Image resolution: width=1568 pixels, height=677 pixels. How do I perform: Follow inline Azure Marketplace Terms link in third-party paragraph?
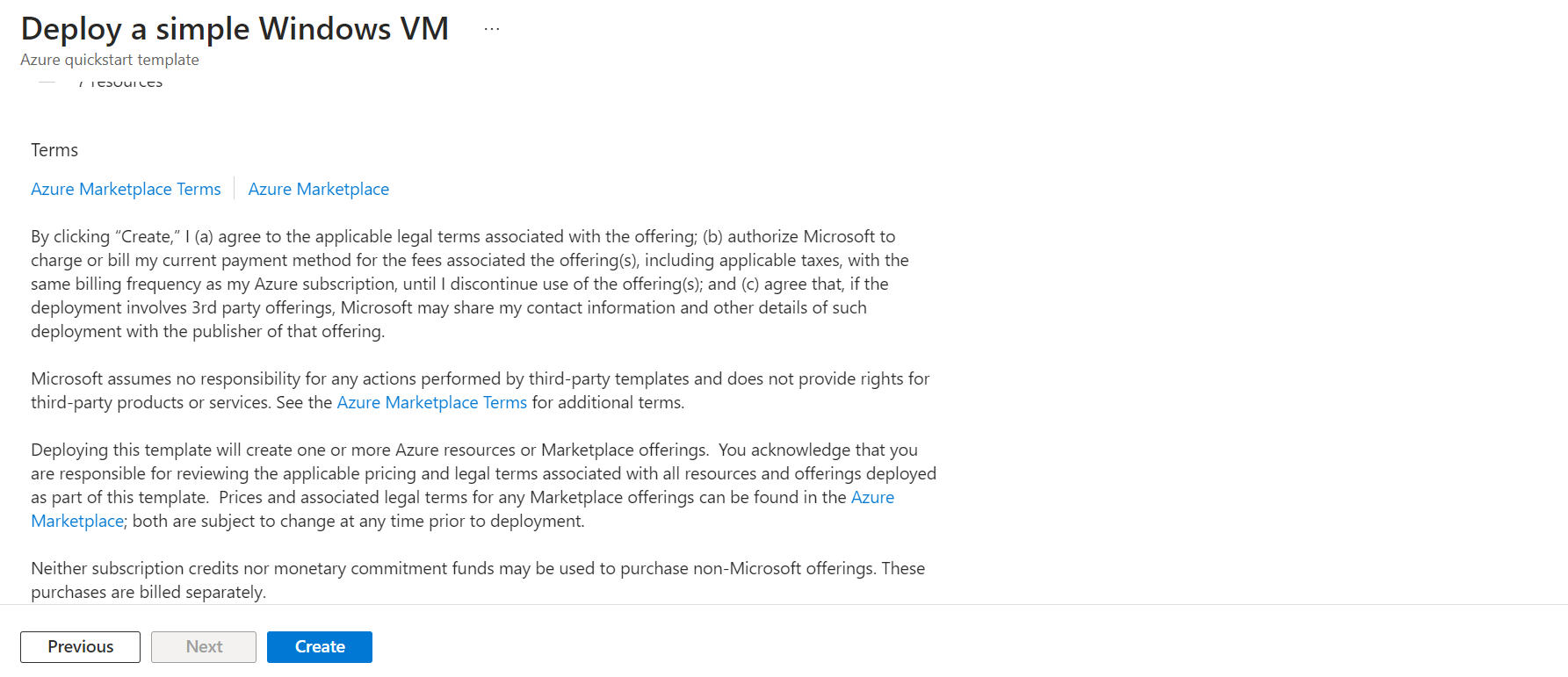[431, 403]
